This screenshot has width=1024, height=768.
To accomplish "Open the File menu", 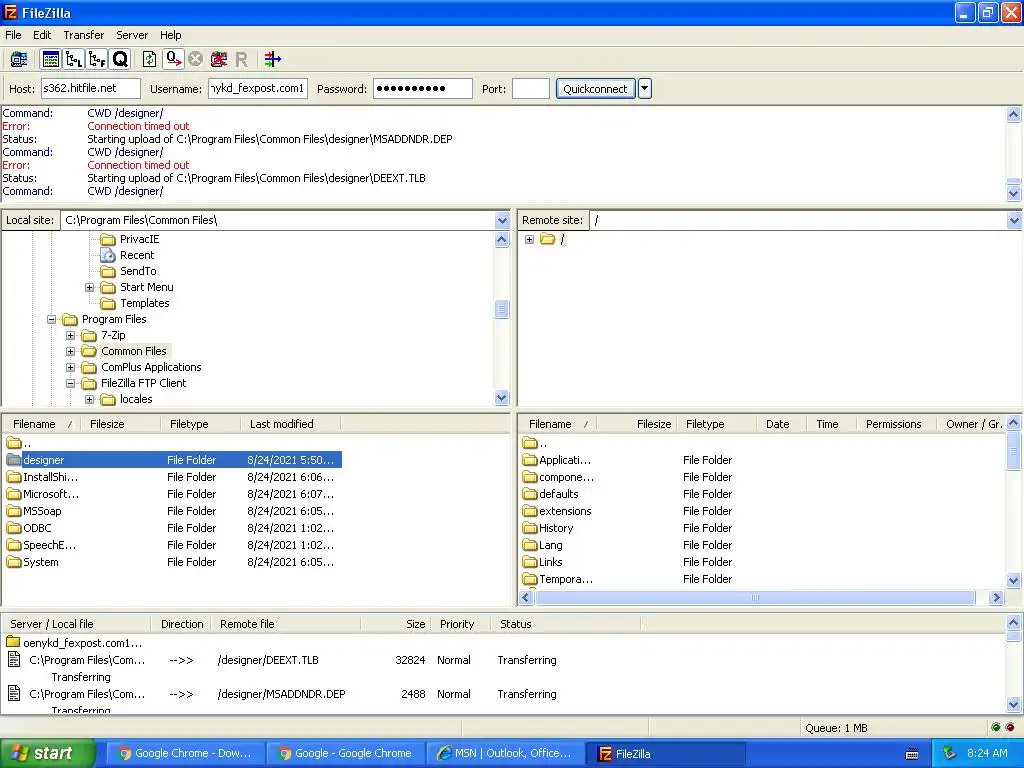I will [x=13, y=35].
